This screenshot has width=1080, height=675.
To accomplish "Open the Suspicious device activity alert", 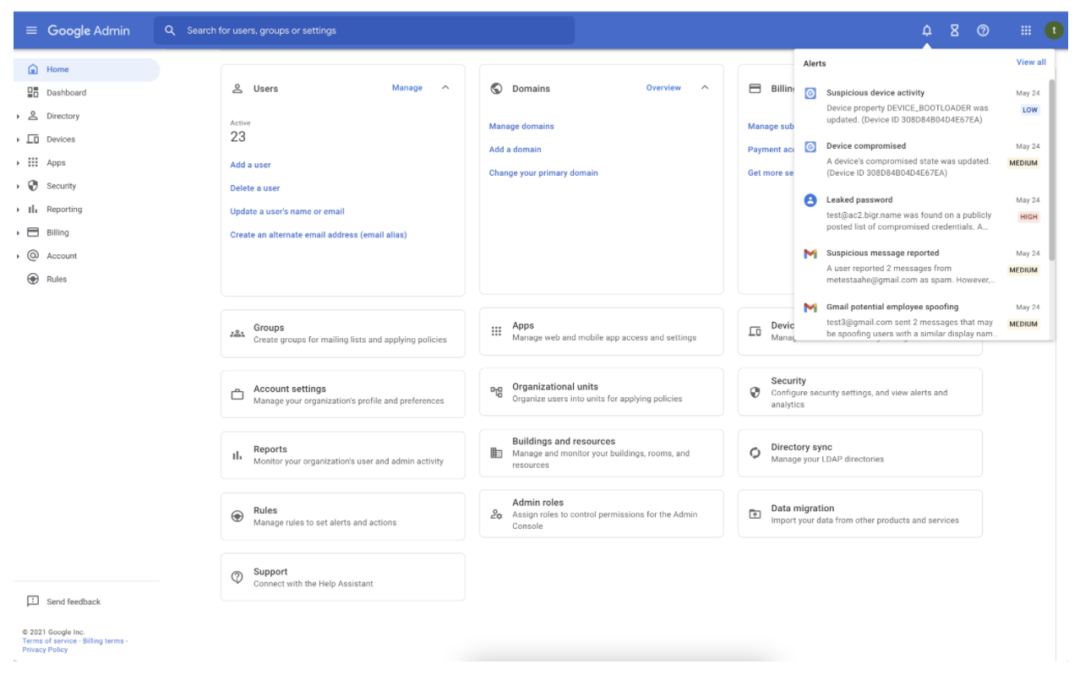I will [x=922, y=105].
